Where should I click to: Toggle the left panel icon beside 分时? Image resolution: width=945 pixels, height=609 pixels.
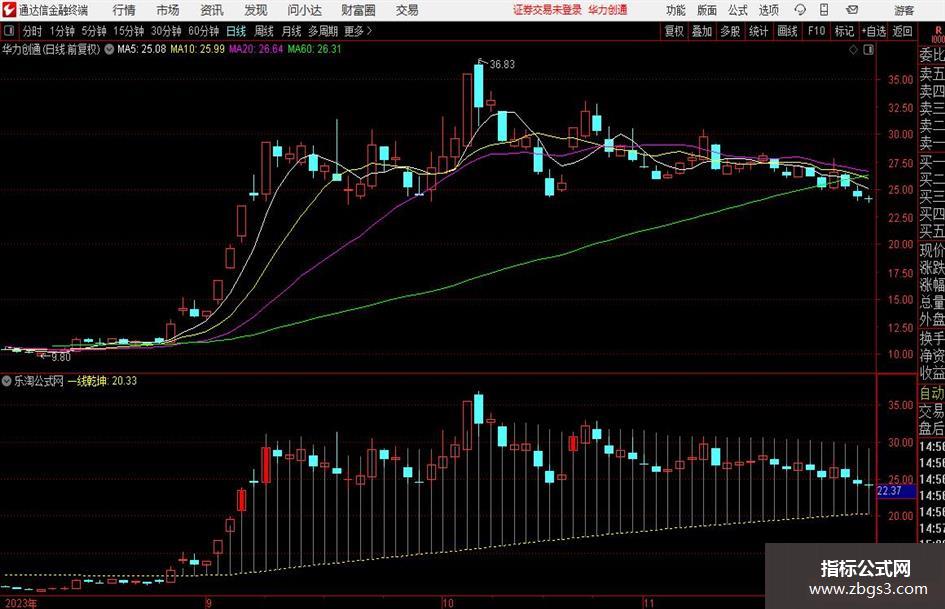[x=9, y=31]
